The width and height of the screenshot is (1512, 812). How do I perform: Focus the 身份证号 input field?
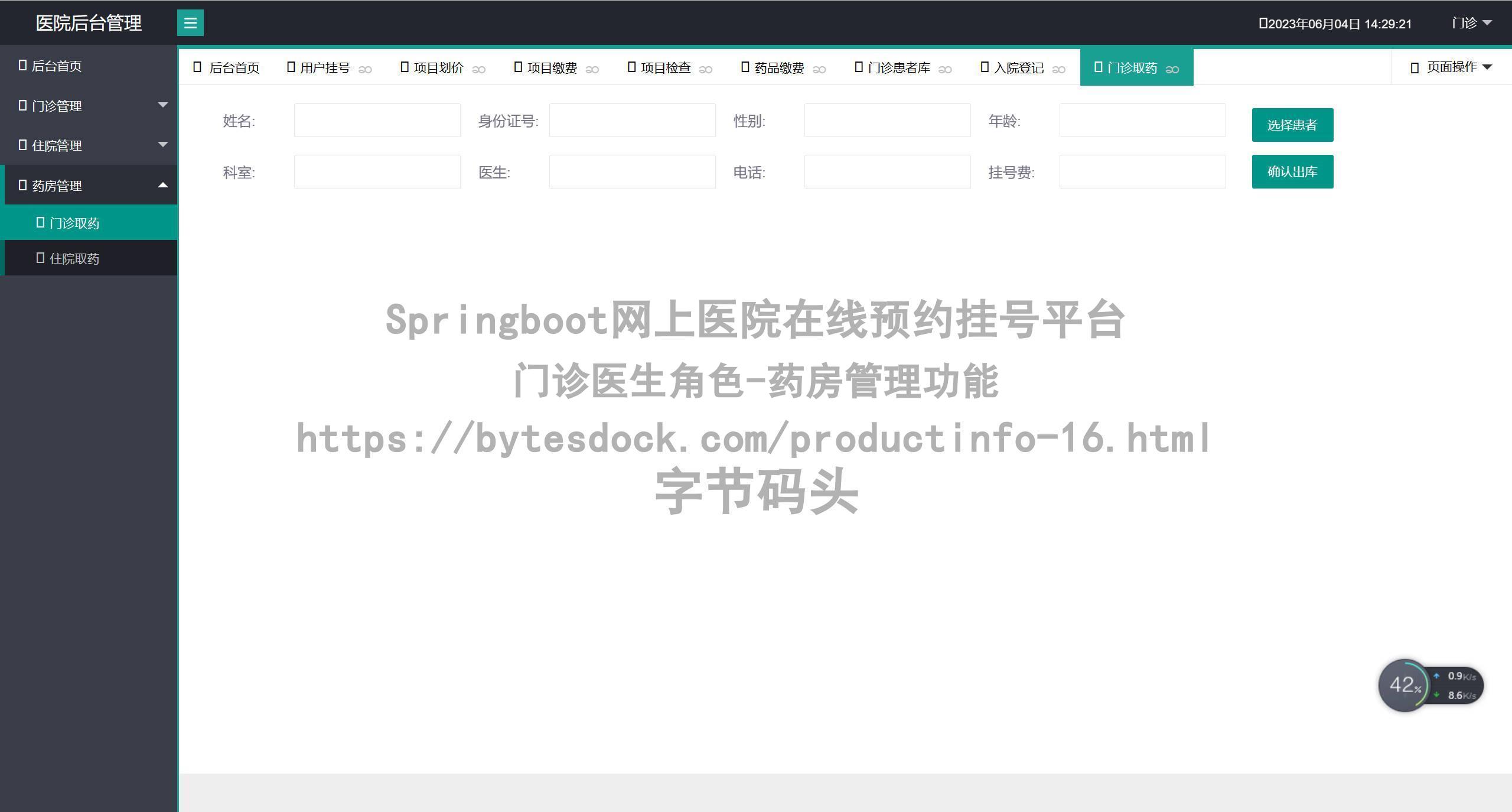633,120
